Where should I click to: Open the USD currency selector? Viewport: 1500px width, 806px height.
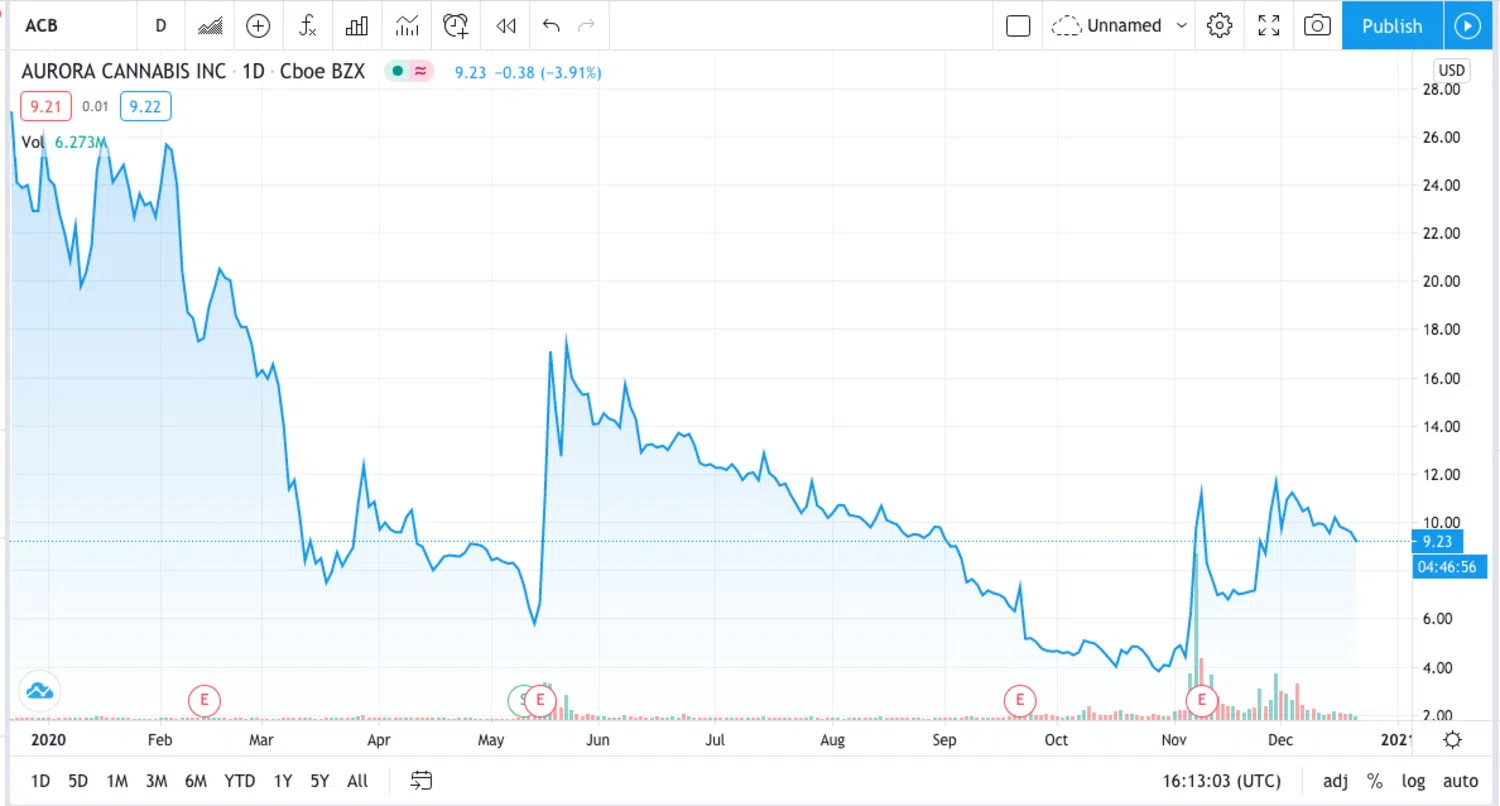(1451, 71)
